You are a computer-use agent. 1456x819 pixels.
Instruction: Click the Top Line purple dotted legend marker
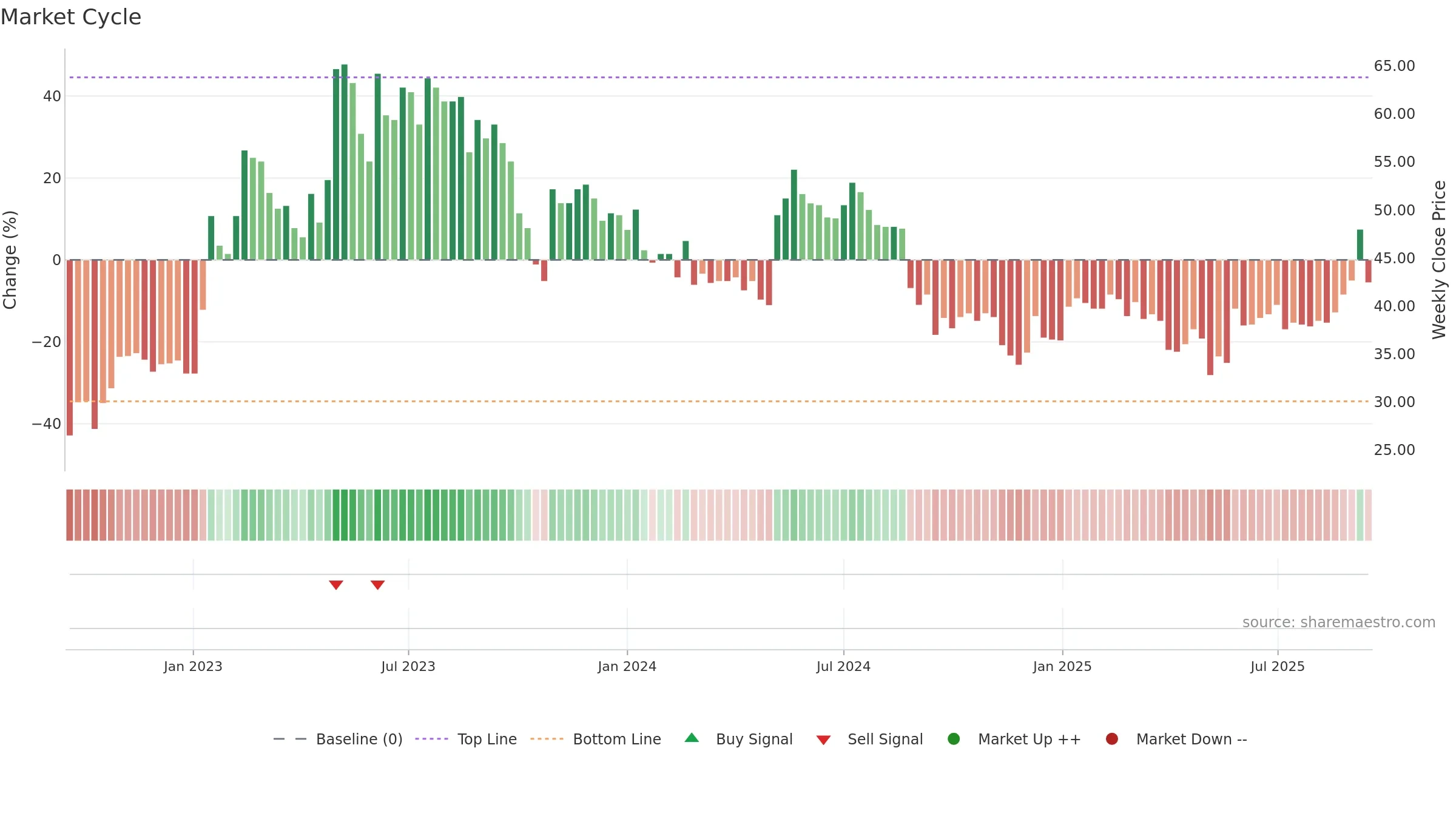[x=431, y=739]
